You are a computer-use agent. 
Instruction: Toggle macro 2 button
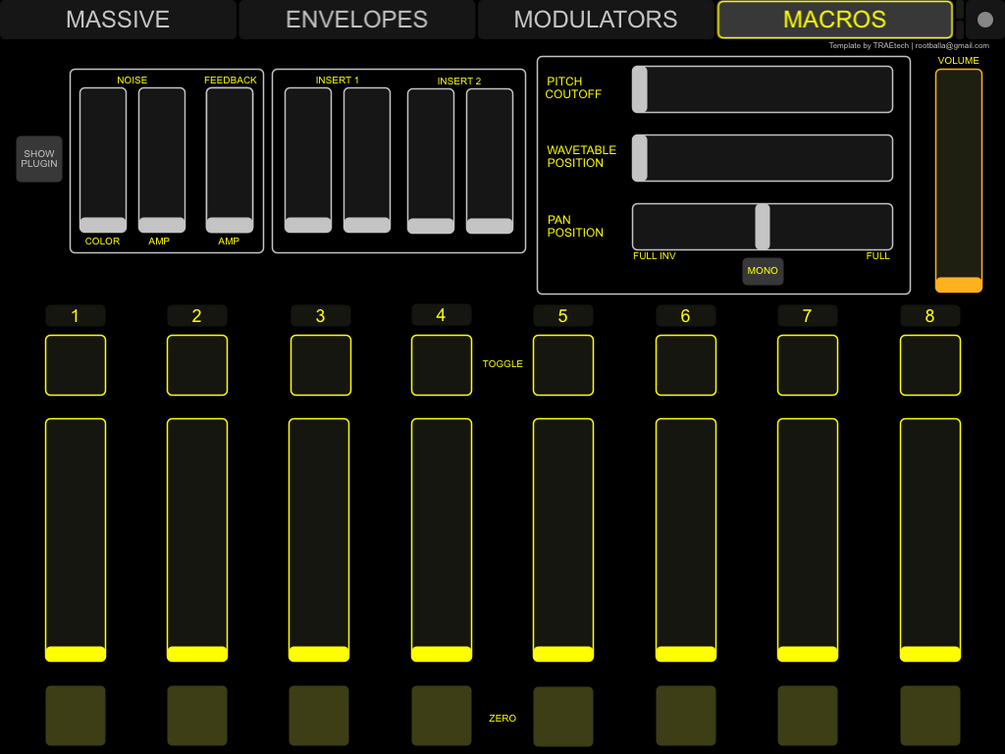click(x=197, y=365)
